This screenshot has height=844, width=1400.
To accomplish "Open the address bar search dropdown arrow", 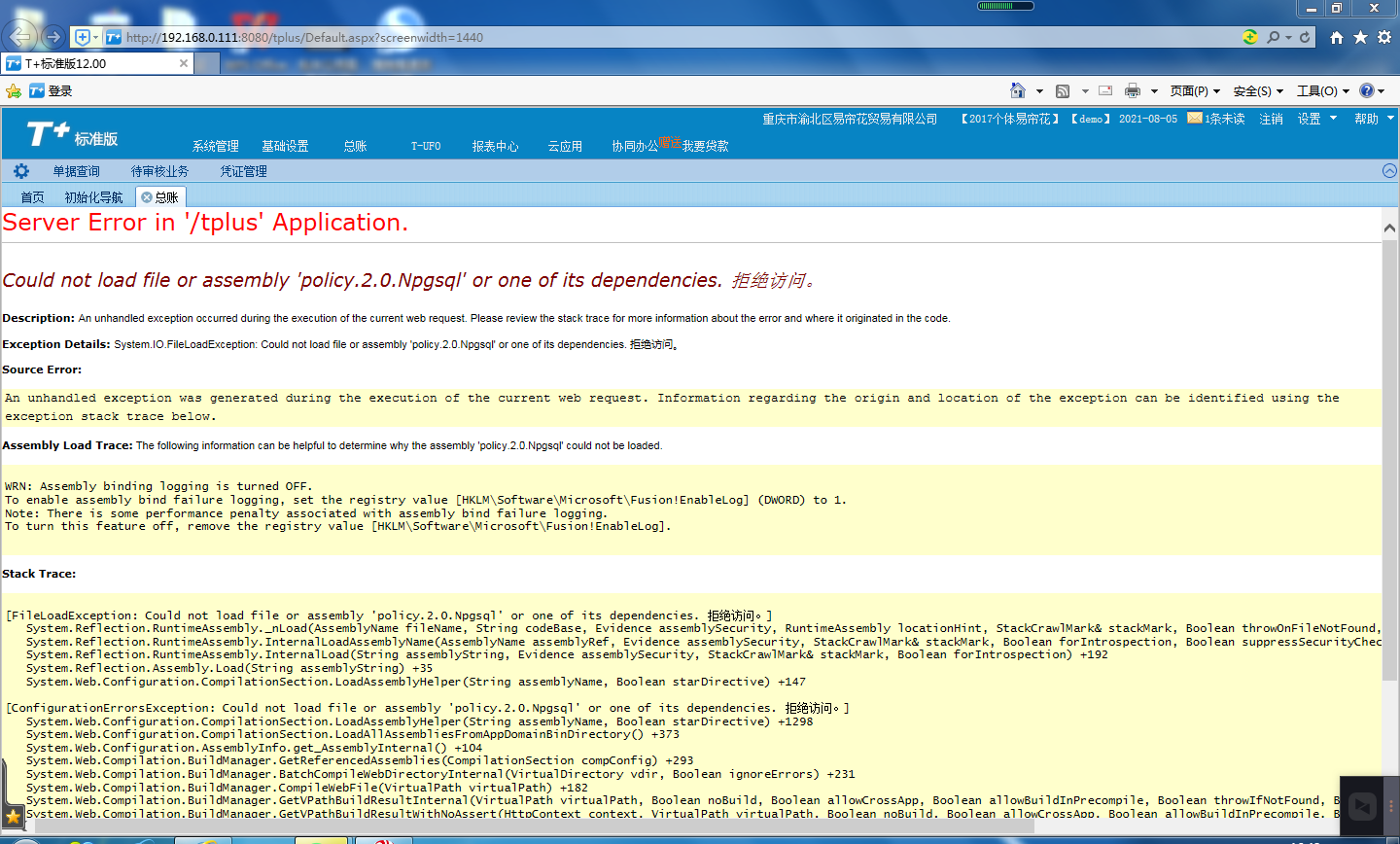I will tap(1288, 37).
